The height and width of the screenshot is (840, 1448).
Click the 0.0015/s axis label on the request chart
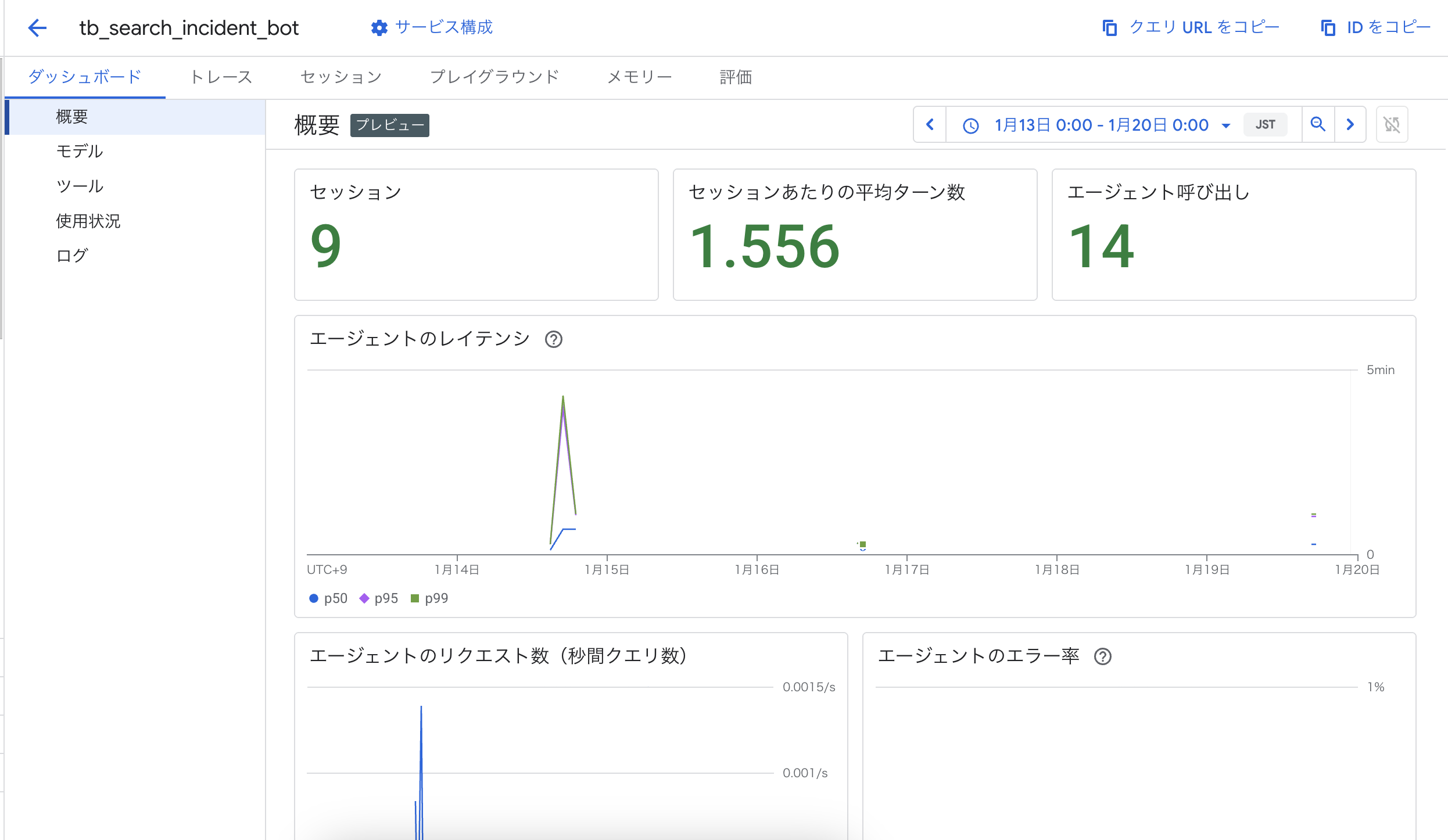tap(809, 687)
